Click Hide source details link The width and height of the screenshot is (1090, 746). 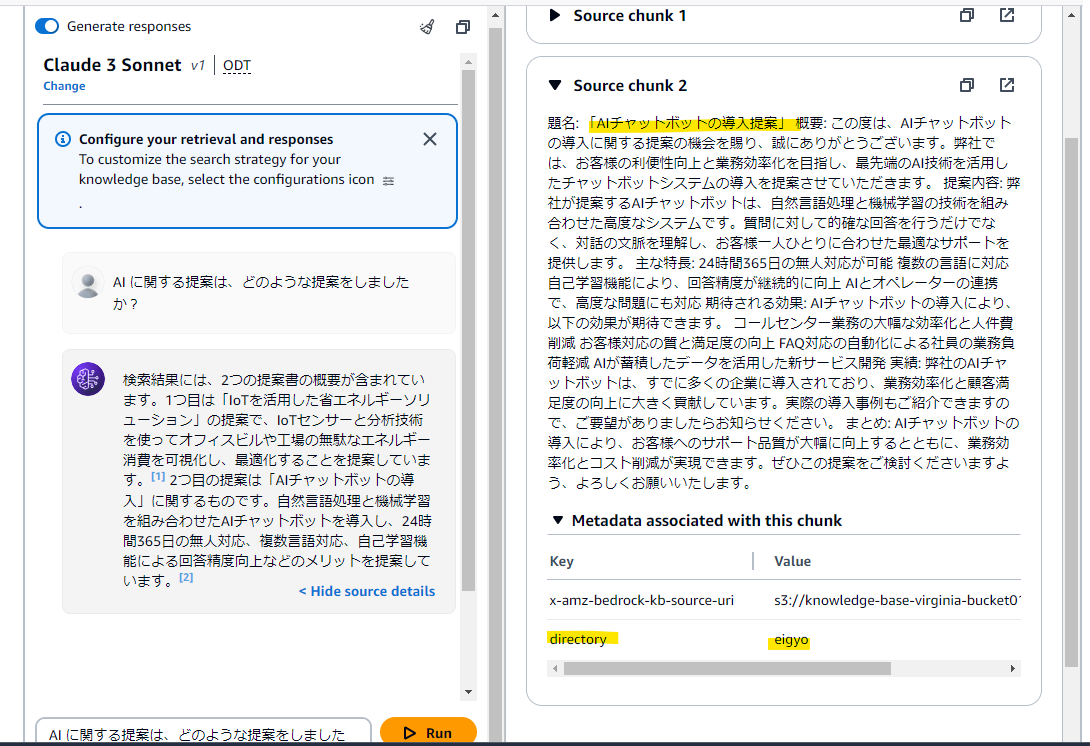pyautogui.click(x=367, y=591)
